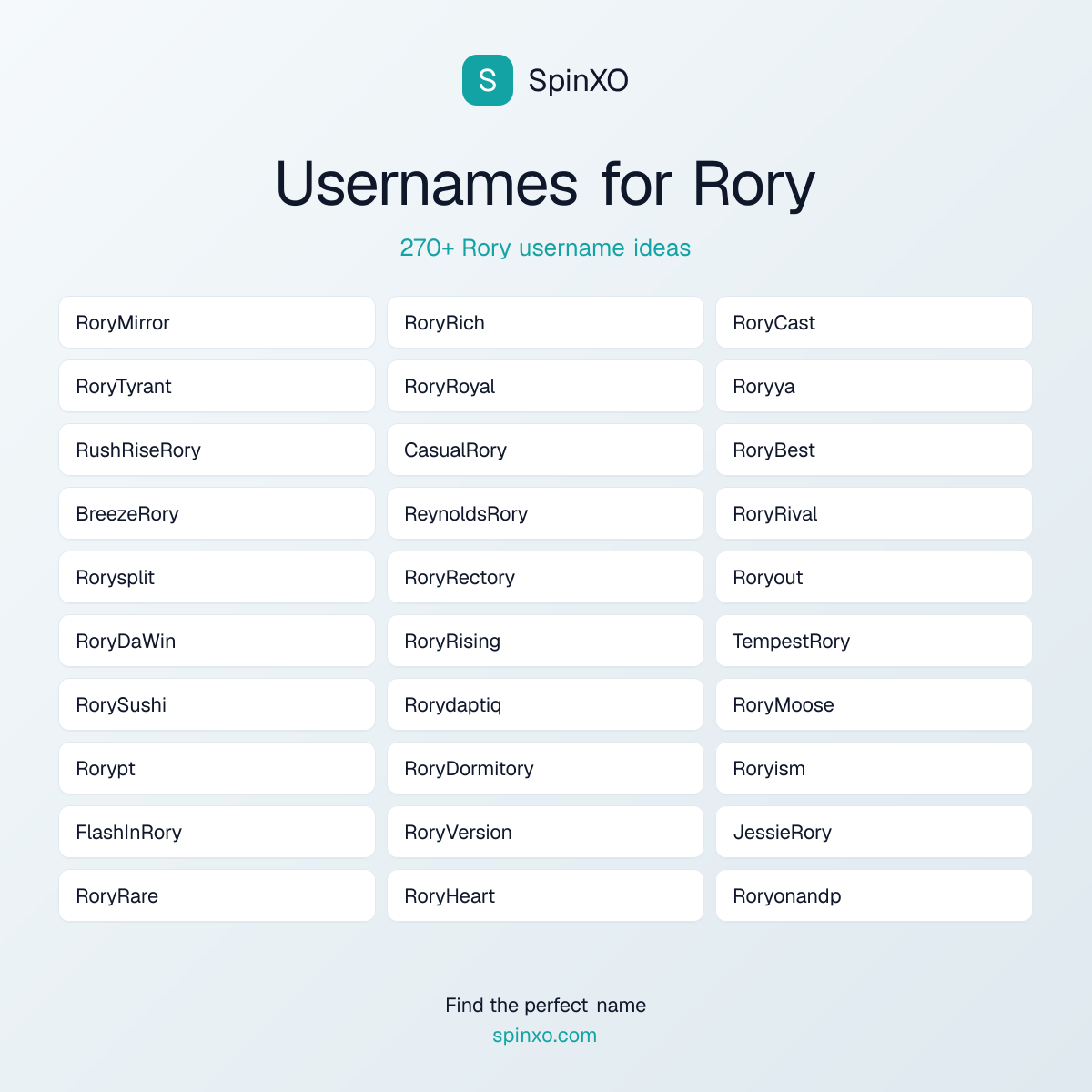Image resolution: width=1092 pixels, height=1092 pixels.
Task: Pick the Roryism username card
Action: coord(874,768)
